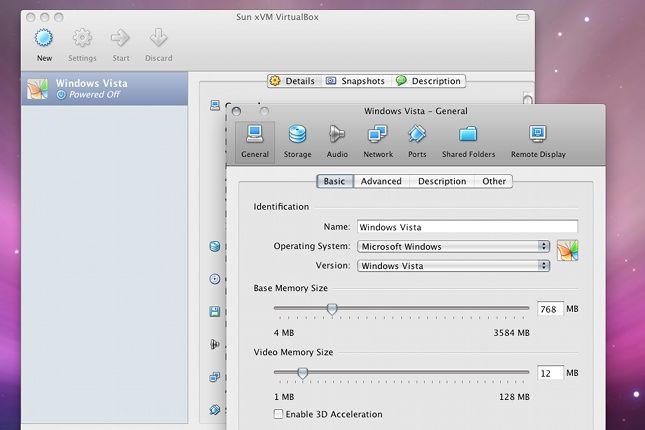The width and height of the screenshot is (645, 430).
Task: Click the Name field containing Windows Vista
Action: coord(467,227)
